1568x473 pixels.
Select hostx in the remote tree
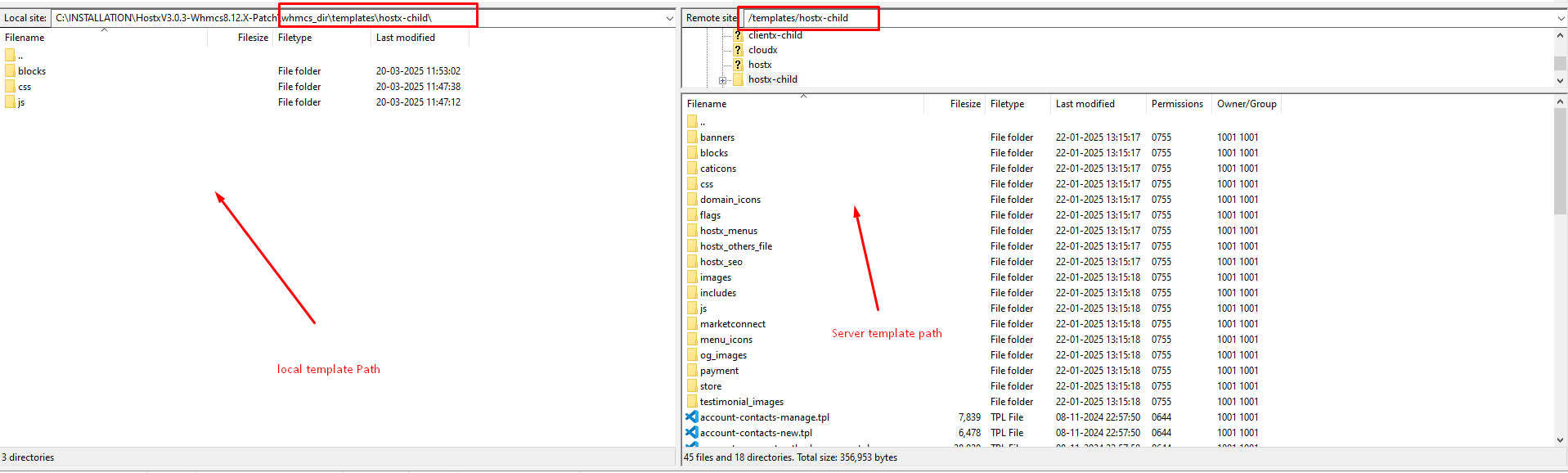pyautogui.click(x=759, y=65)
